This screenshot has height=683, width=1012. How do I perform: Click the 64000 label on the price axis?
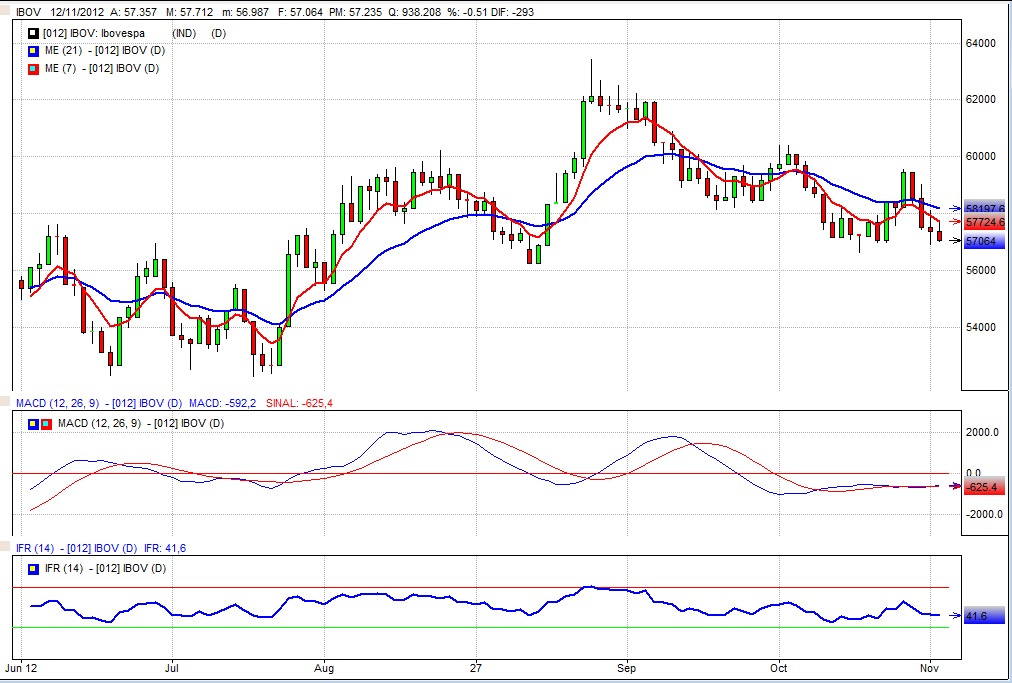[x=982, y=44]
